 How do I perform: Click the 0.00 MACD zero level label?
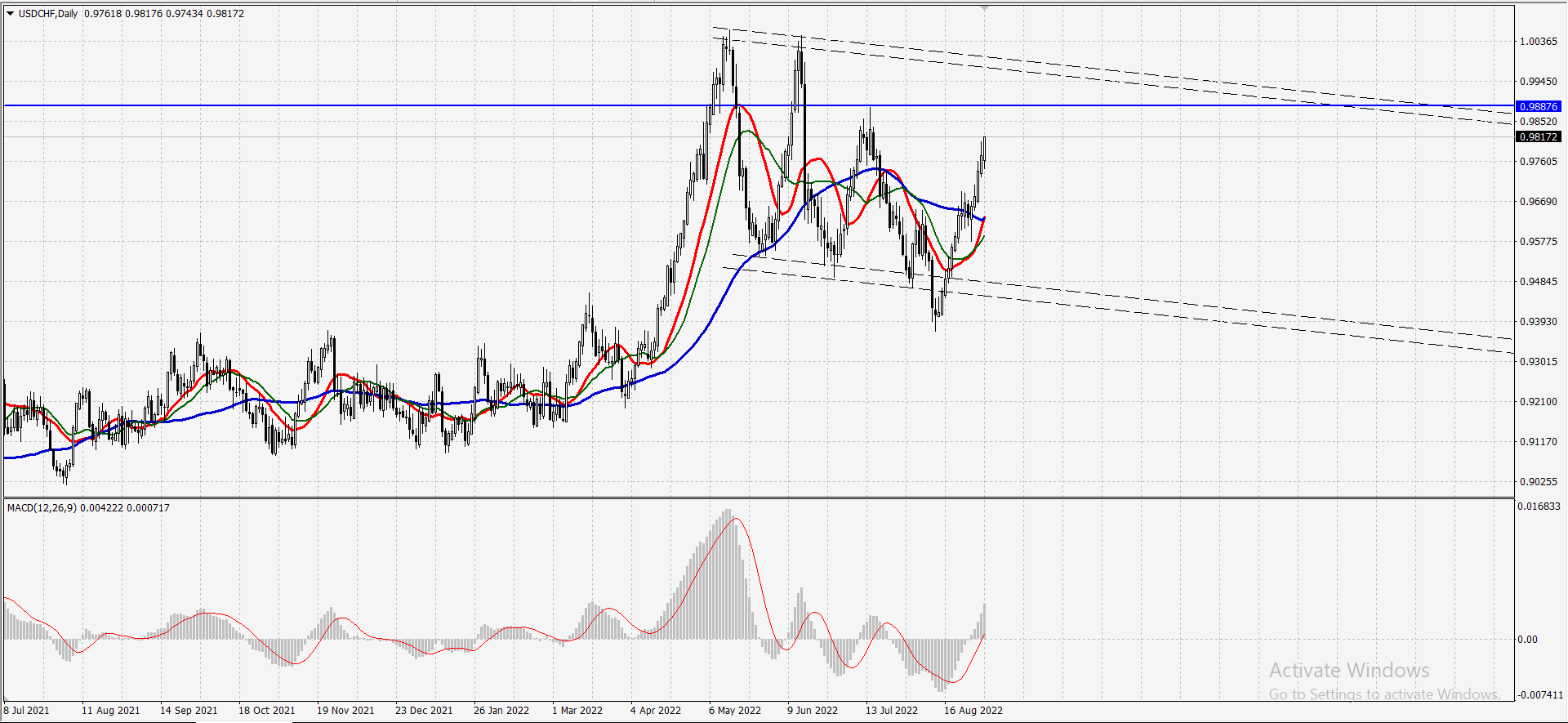coord(1528,639)
